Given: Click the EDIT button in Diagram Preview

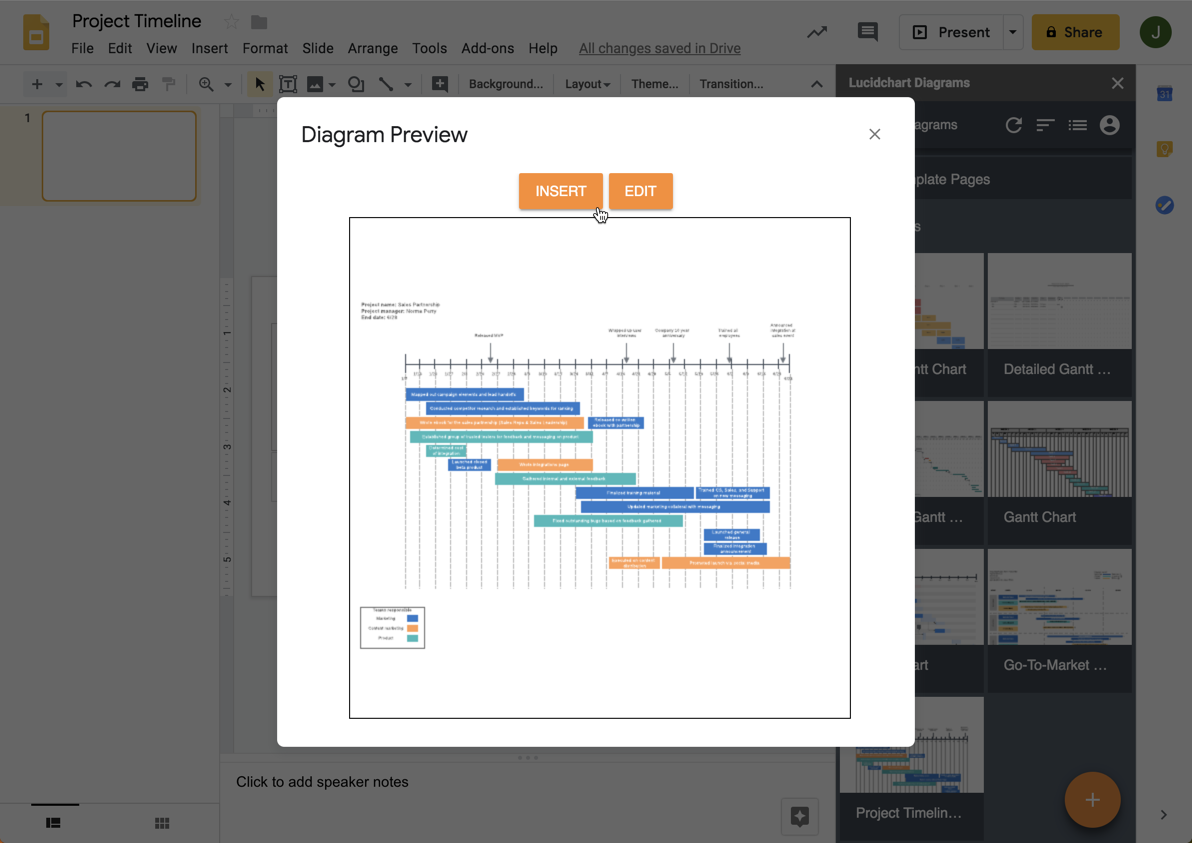Looking at the screenshot, I should 640,191.
